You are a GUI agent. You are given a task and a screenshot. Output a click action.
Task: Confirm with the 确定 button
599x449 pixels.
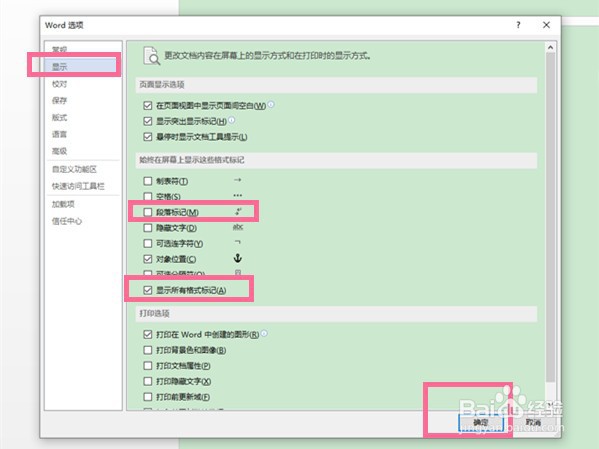pos(481,423)
